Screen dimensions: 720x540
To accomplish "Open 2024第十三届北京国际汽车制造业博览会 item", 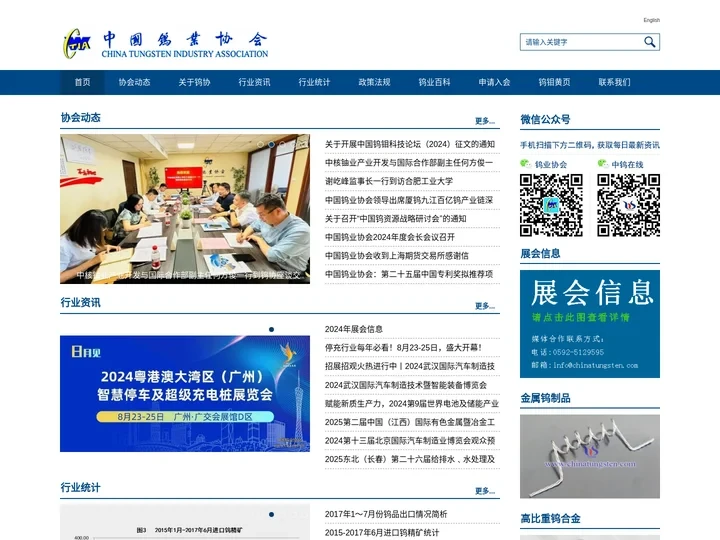I will coord(410,440).
